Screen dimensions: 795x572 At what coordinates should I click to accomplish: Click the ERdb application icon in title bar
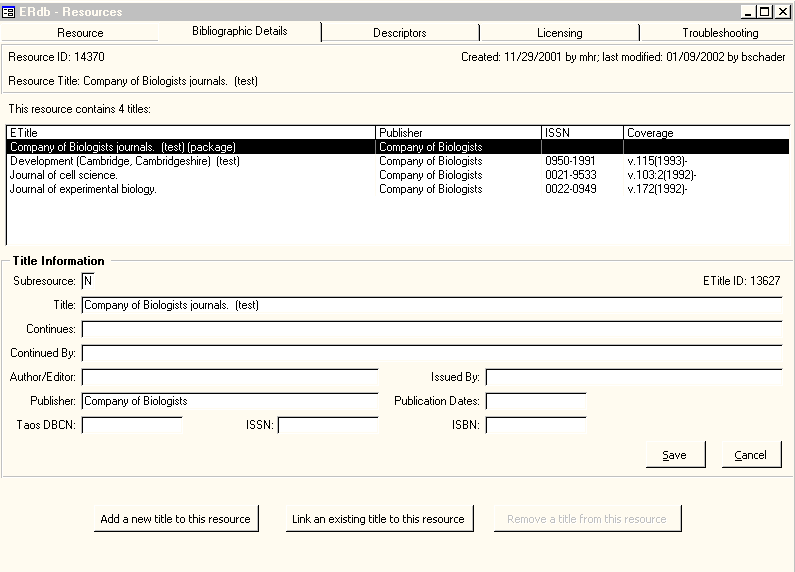10,12
